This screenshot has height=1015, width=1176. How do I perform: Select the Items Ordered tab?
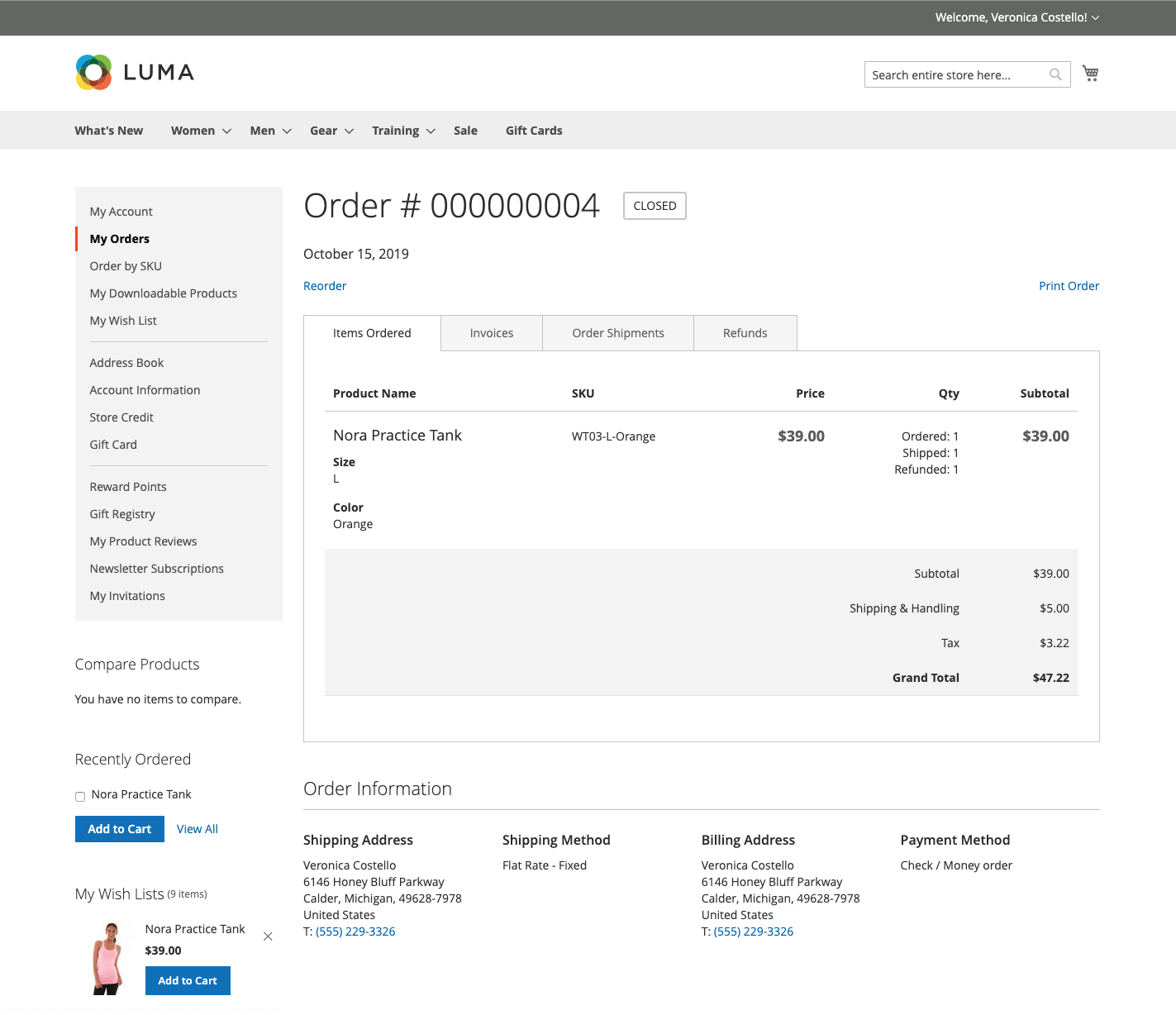point(372,333)
